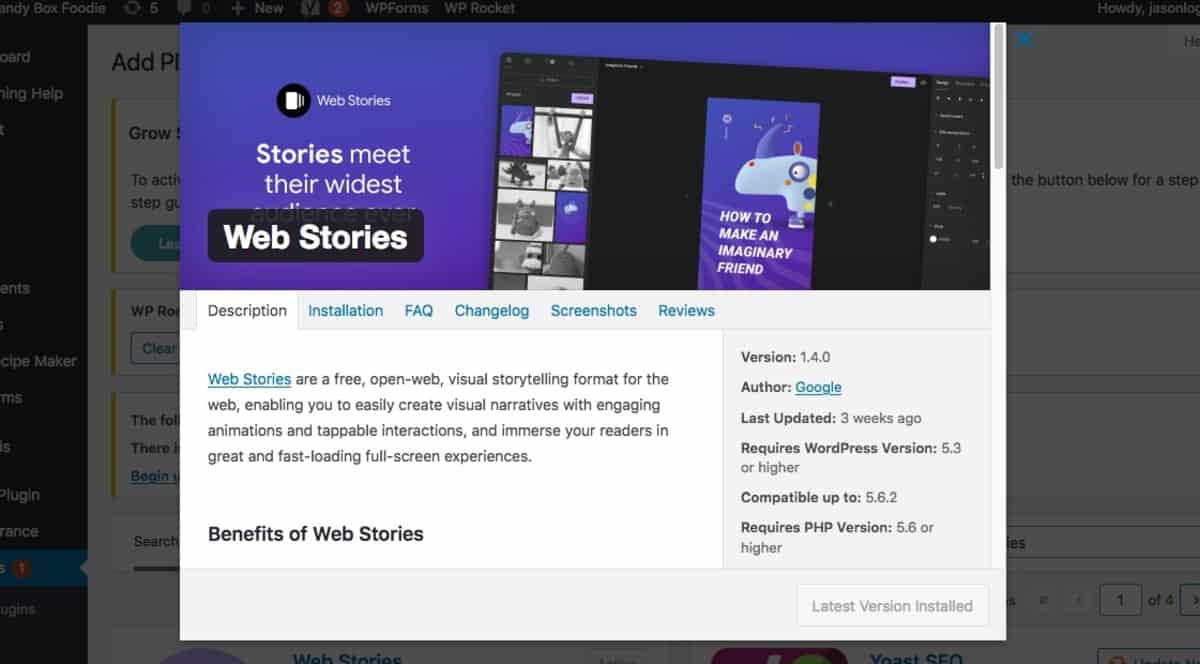Viewport: 1200px width, 664px height.
Task: Switch to the Installation tab
Action: coord(345,310)
